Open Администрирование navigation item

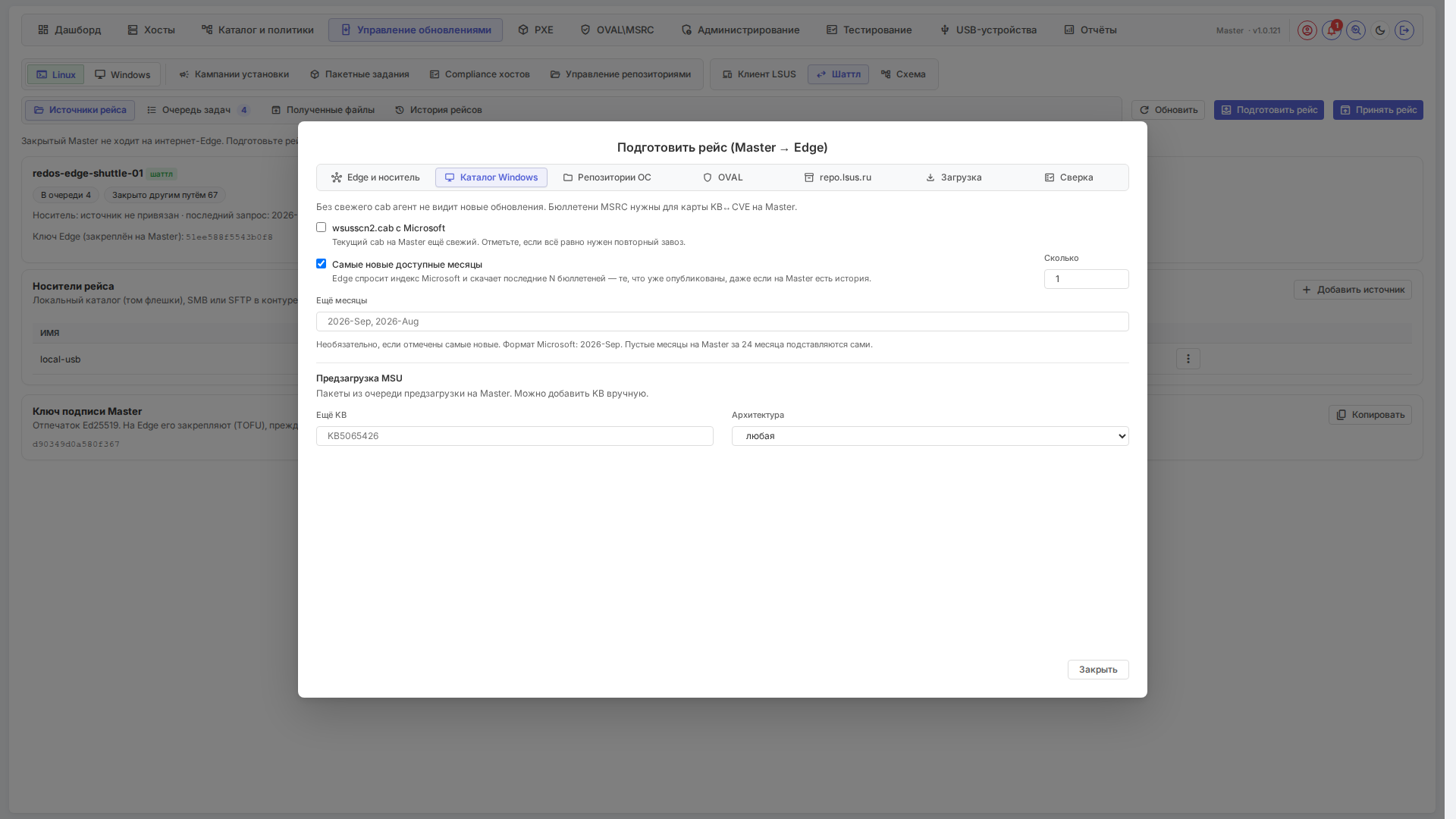[740, 30]
